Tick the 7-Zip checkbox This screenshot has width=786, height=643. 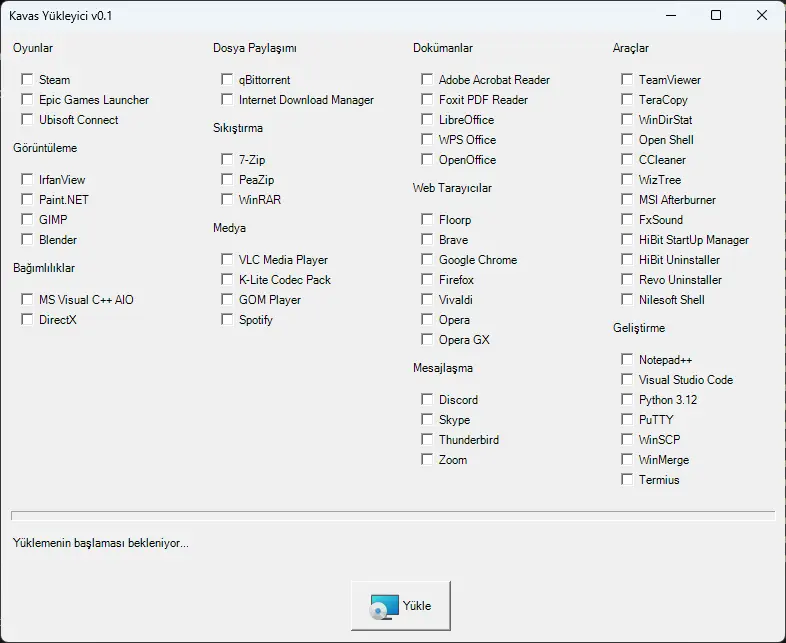click(x=227, y=159)
